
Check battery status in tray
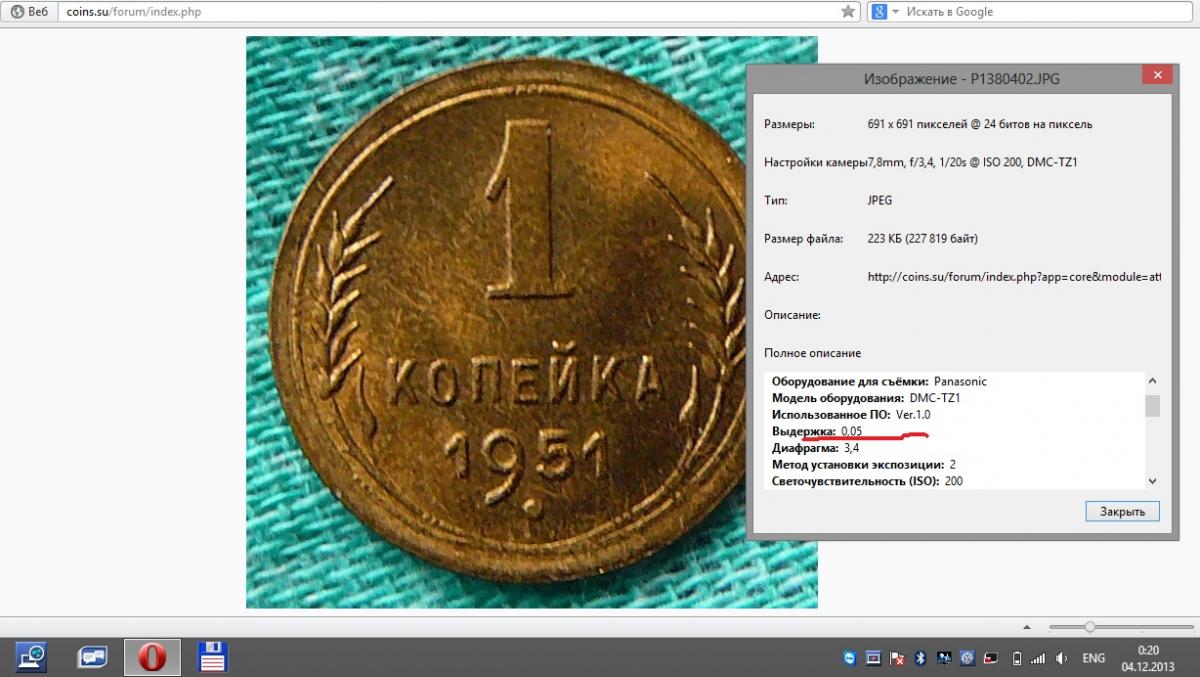(1017, 658)
